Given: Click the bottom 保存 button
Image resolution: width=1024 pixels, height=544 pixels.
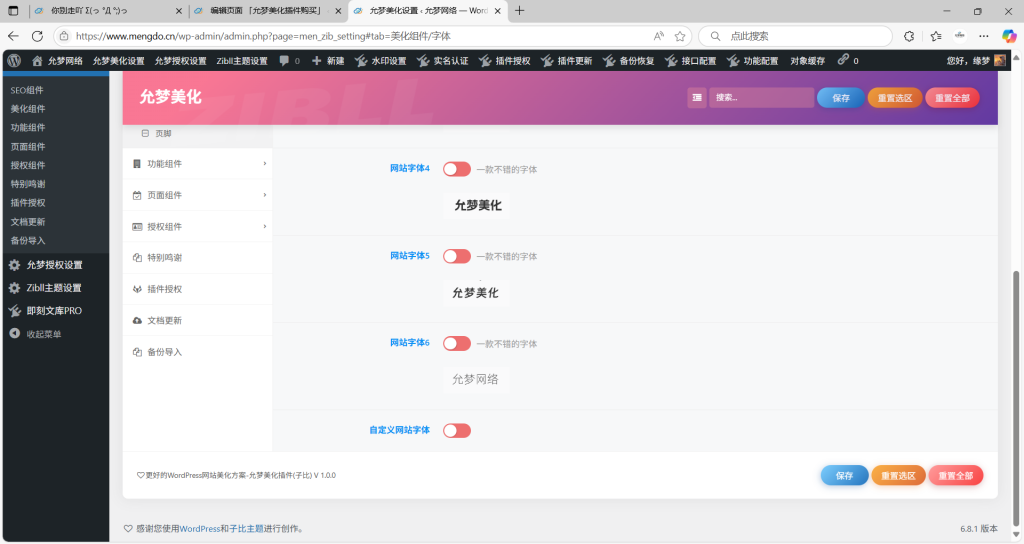Looking at the screenshot, I should (844, 475).
